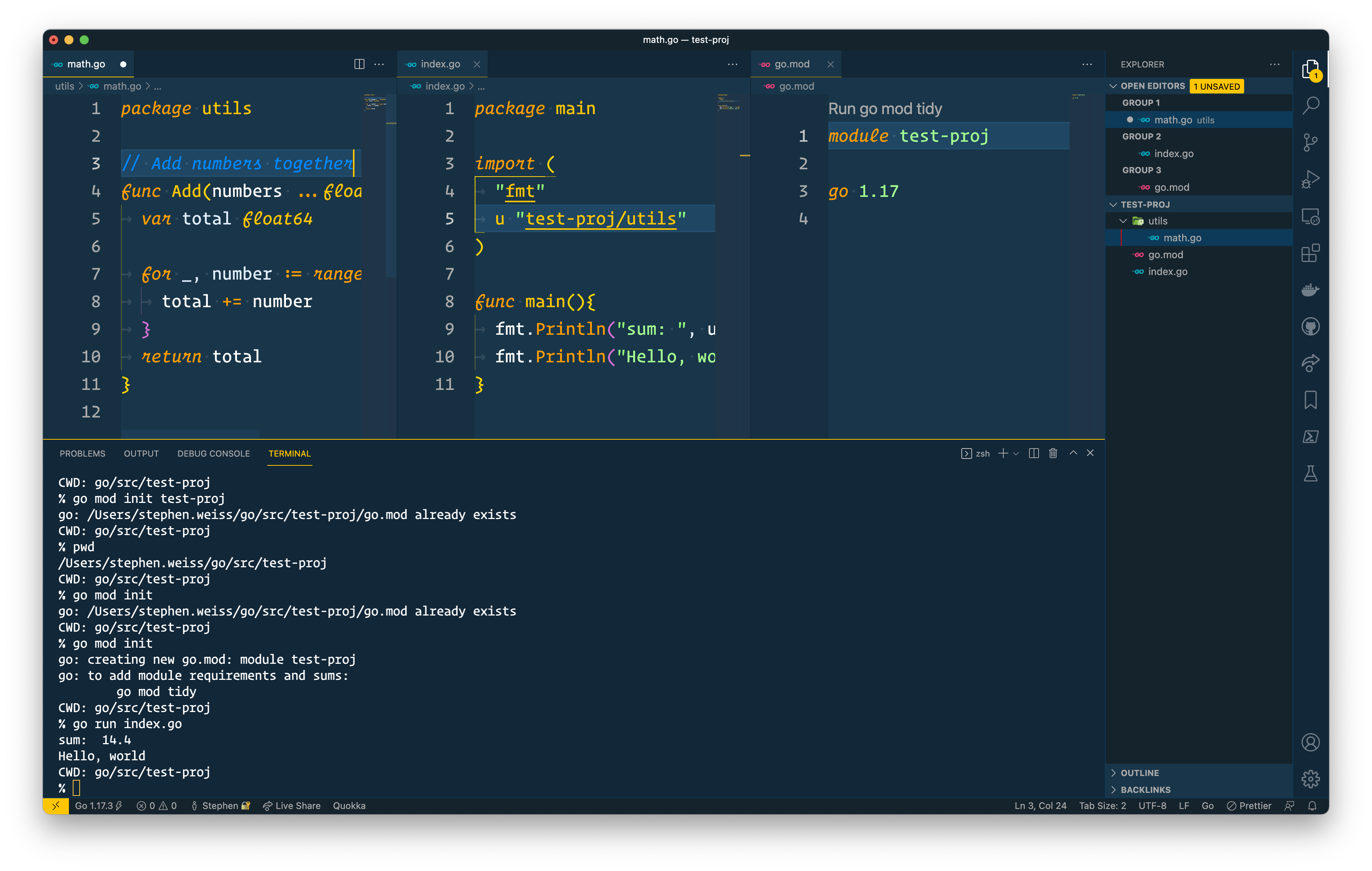Screen dimensions: 1372x871
Task: Switch to the math.go editor tab
Action: 88,64
